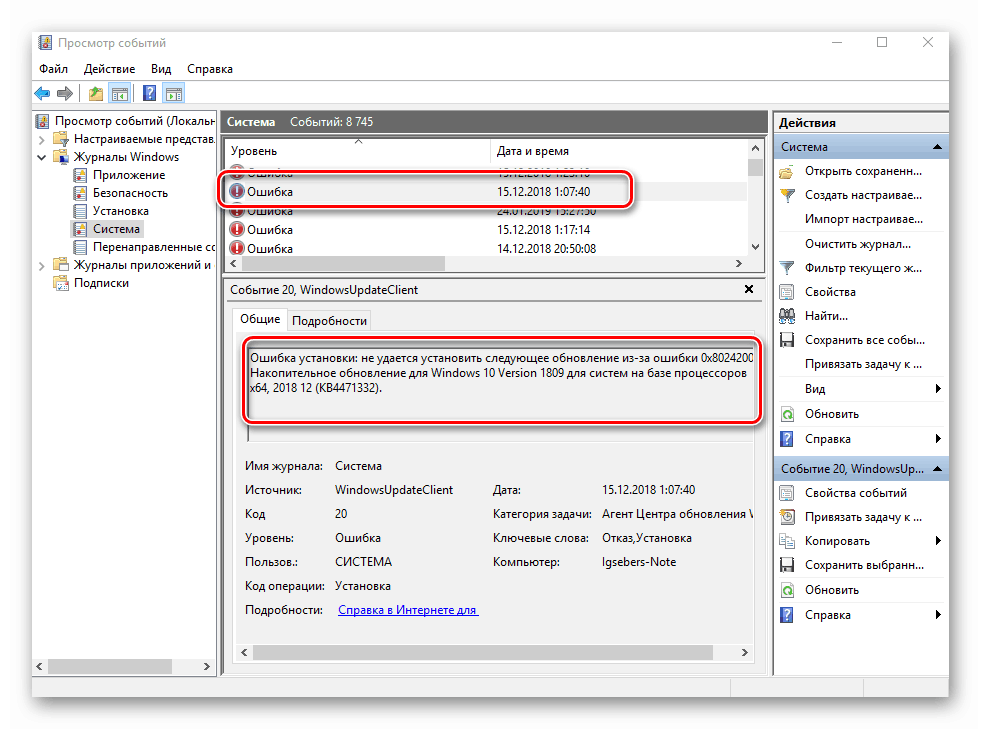Click Очистить журнал... action
Image resolution: width=981 pixels, height=729 pixels.
[x=857, y=244]
